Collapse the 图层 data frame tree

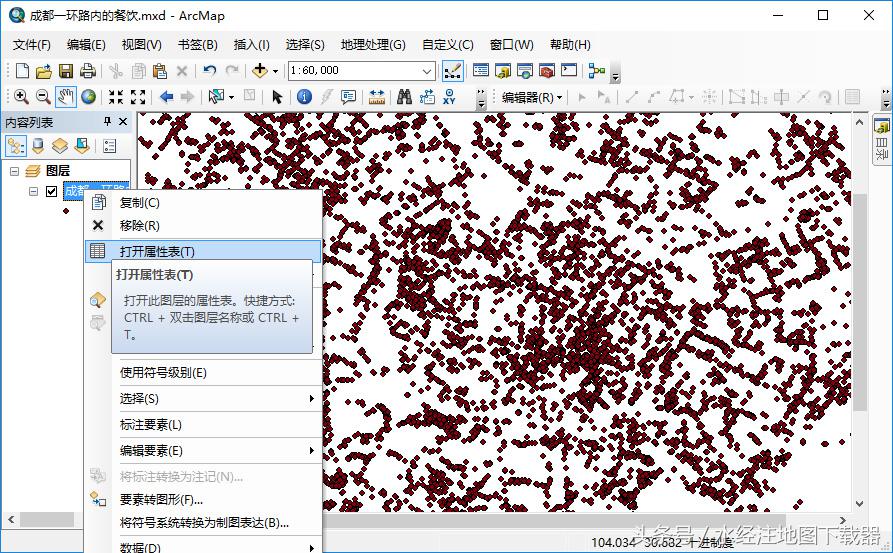pos(15,171)
